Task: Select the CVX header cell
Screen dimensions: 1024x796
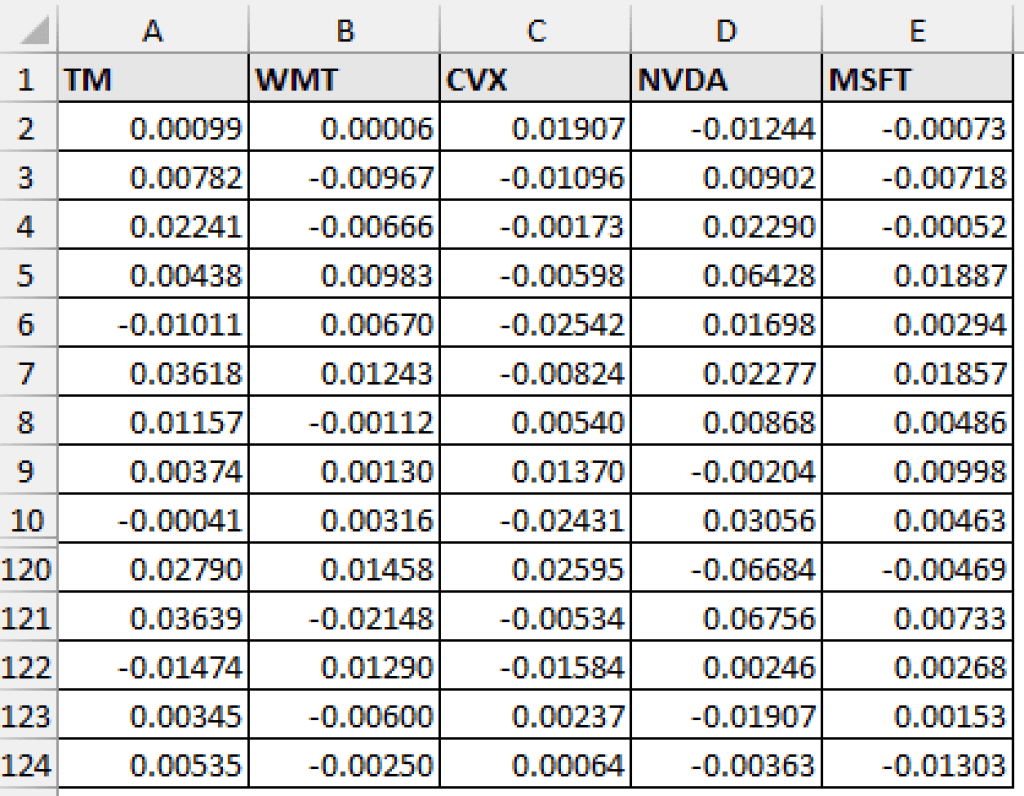Action: [536, 80]
